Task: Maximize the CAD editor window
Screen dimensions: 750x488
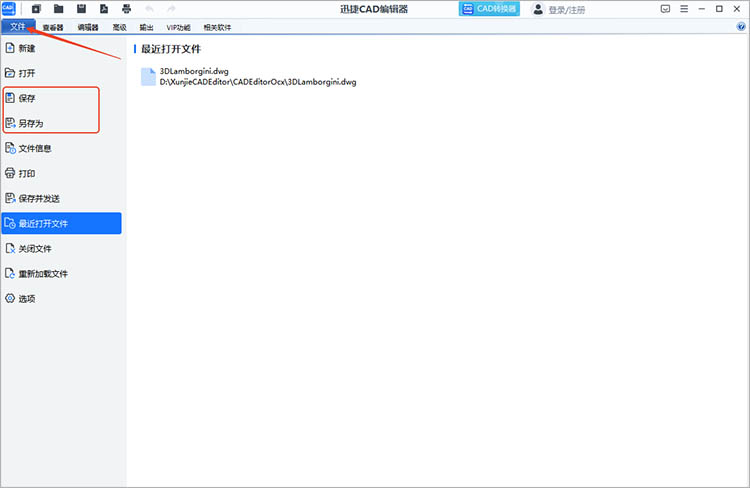Action: (x=719, y=9)
